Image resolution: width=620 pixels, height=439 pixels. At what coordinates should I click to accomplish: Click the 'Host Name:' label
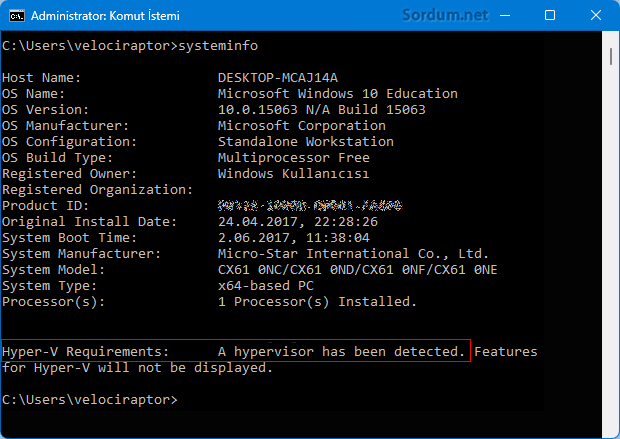42,78
